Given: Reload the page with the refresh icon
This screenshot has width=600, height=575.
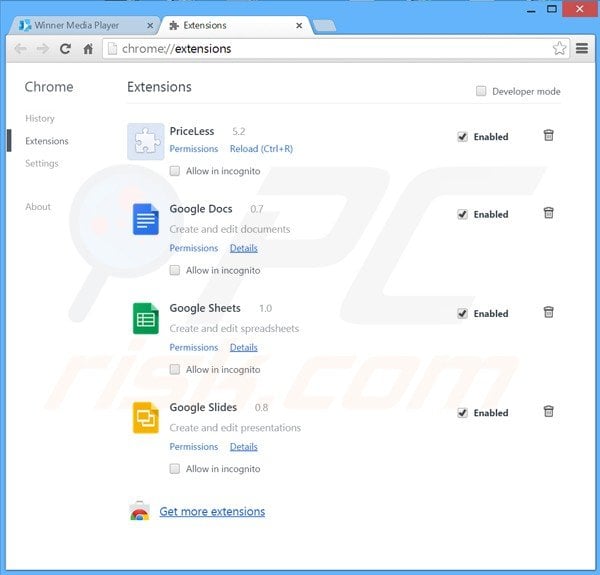Looking at the screenshot, I should 65,49.
